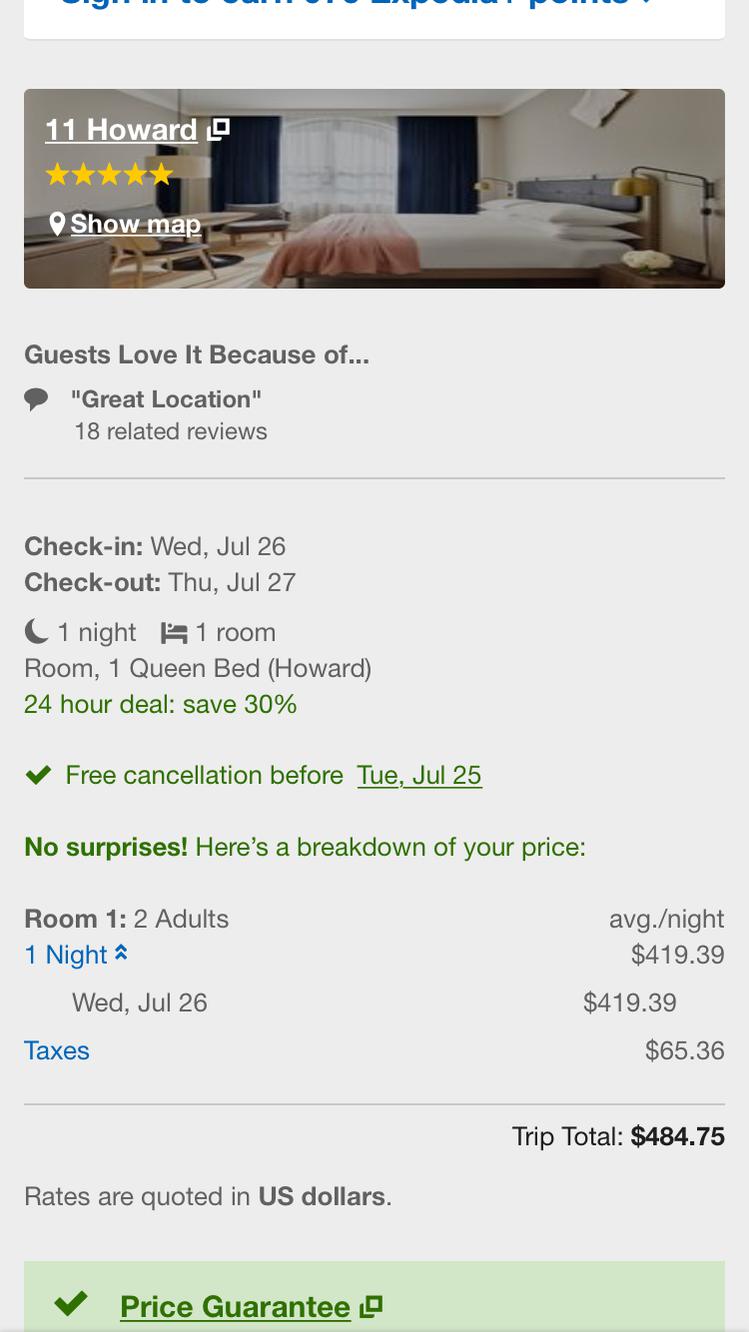
Task: Open the Price Guarantee link
Action: pos(235,1307)
